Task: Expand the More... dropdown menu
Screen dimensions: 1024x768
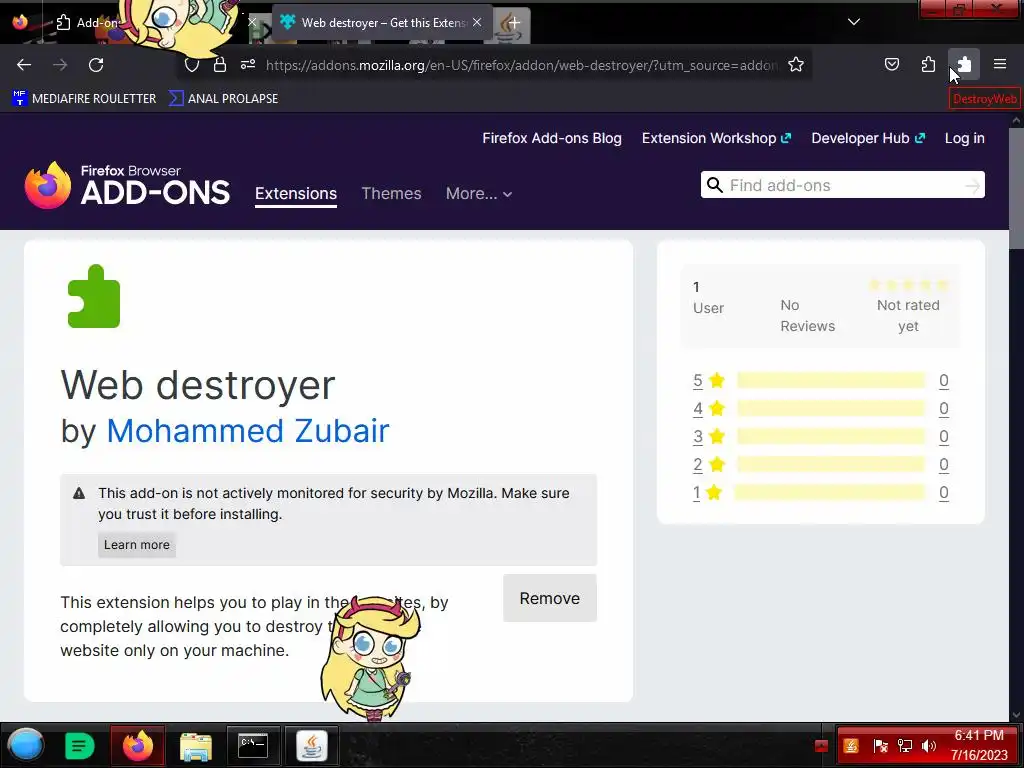Action: (479, 194)
